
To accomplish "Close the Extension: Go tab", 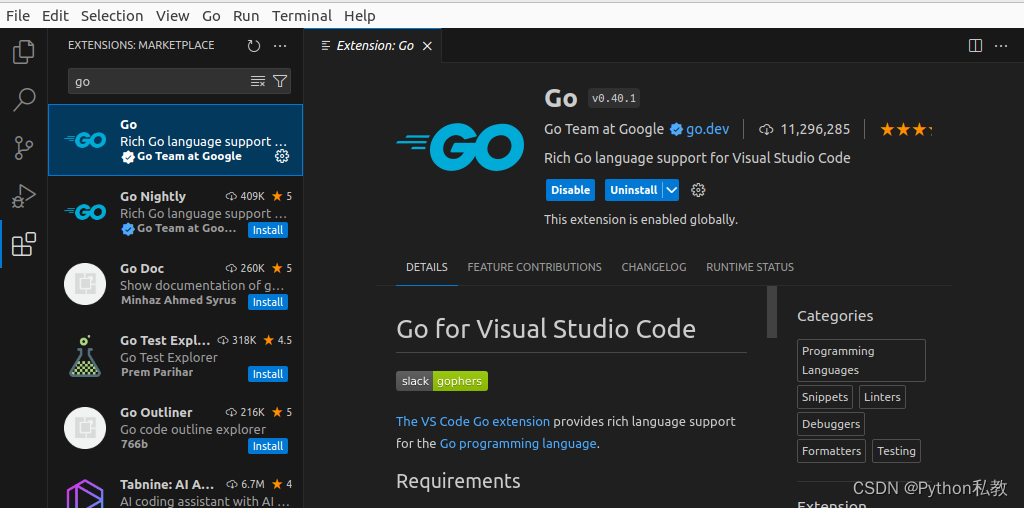I will click(x=427, y=46).
